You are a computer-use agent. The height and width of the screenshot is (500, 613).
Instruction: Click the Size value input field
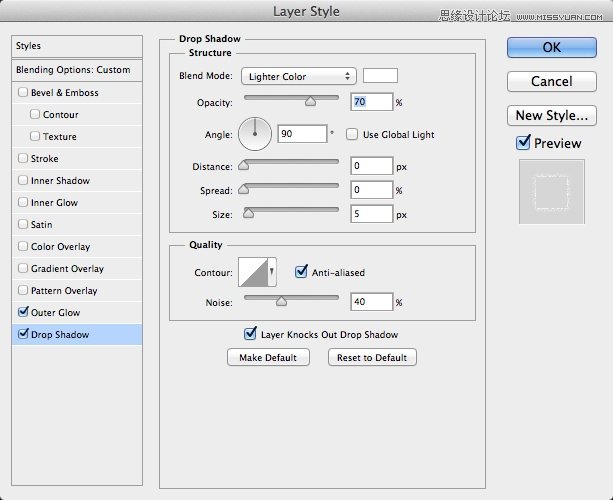371,214
